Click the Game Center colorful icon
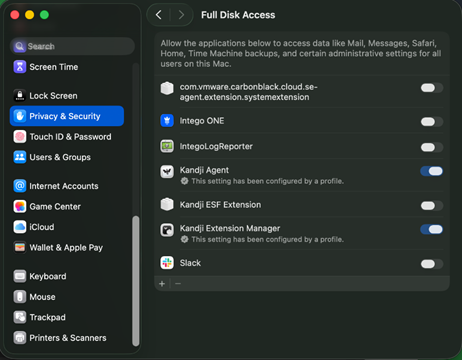 coord(20,206)
